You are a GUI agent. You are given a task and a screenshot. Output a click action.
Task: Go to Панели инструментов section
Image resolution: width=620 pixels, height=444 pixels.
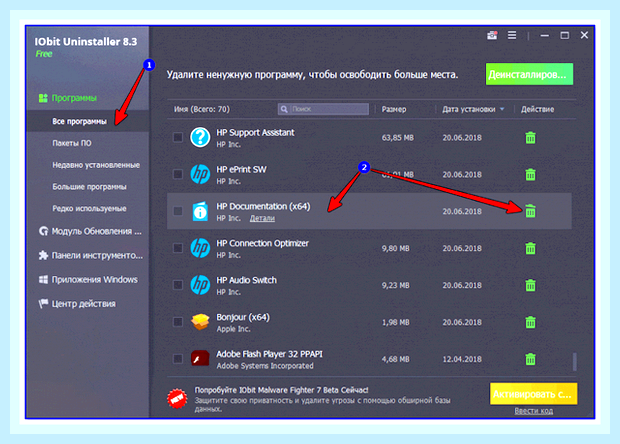coord(91,255)
